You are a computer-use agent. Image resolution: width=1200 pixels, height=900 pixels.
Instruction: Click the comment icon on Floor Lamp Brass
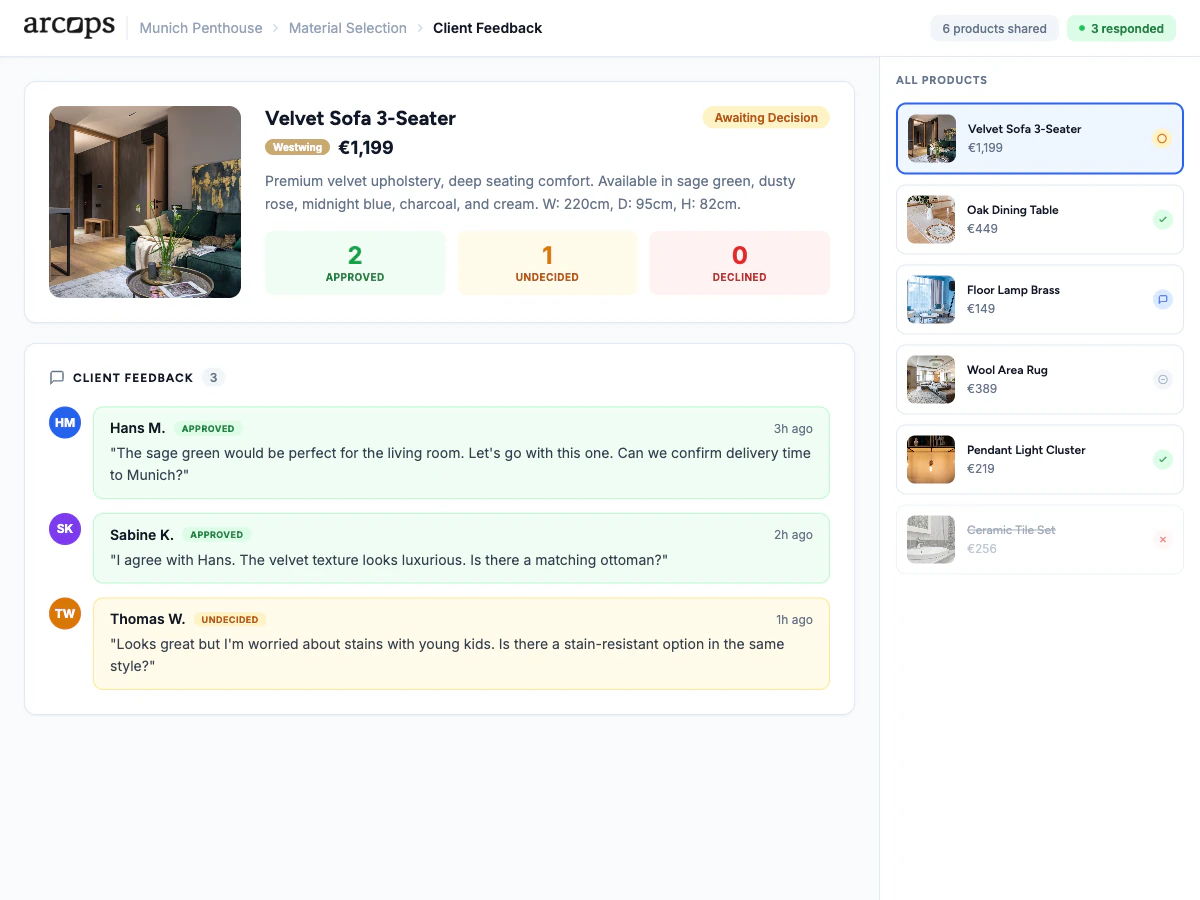[1162, 299]
